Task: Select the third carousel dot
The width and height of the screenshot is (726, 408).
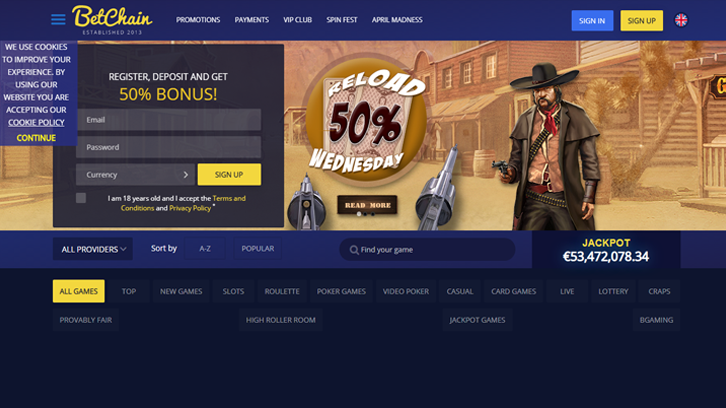Action: [373, 214]
